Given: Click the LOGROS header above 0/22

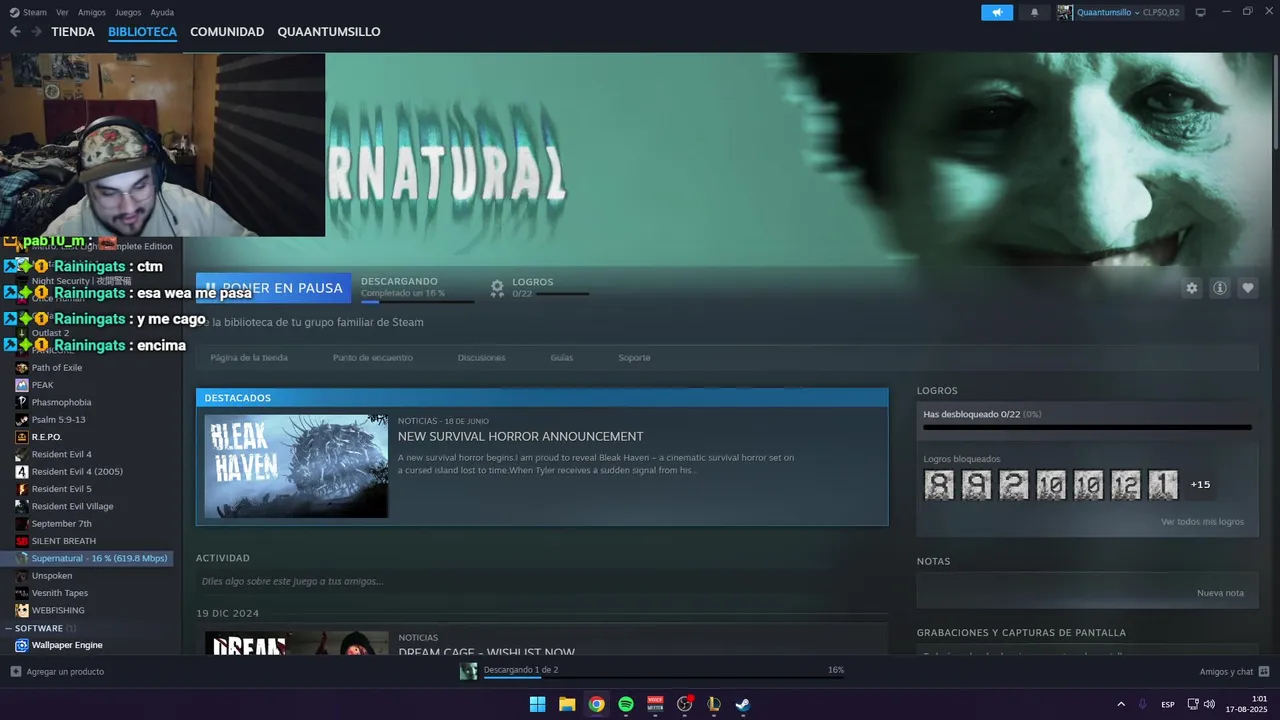Looking at the screenshot, I should [532, 282].
